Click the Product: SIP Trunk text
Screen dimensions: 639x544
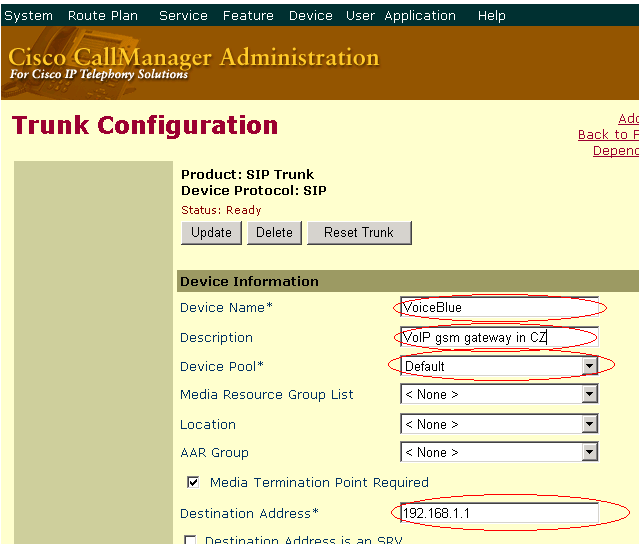(x=247, y=174)
